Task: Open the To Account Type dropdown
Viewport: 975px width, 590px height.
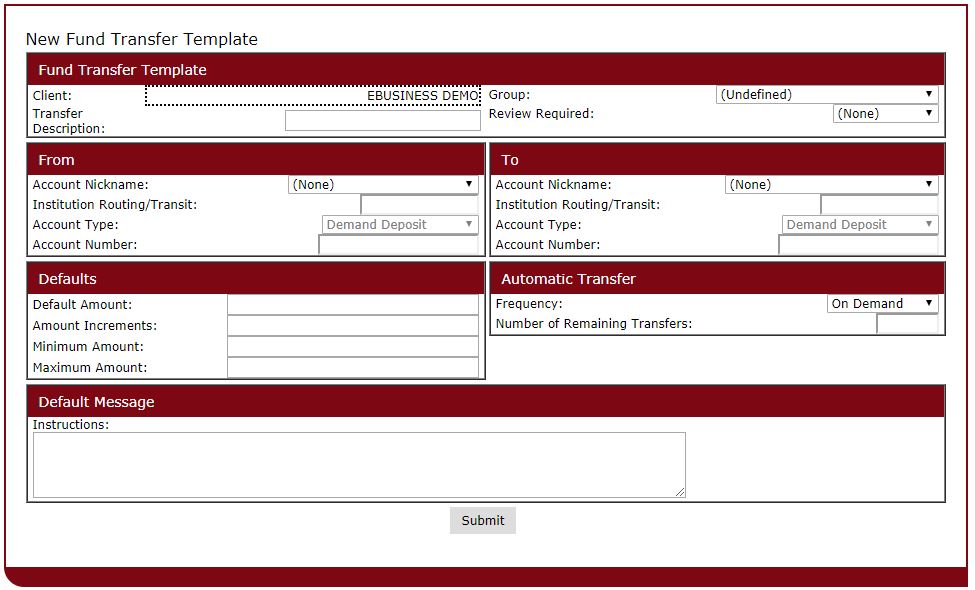Action: [858, 224]
